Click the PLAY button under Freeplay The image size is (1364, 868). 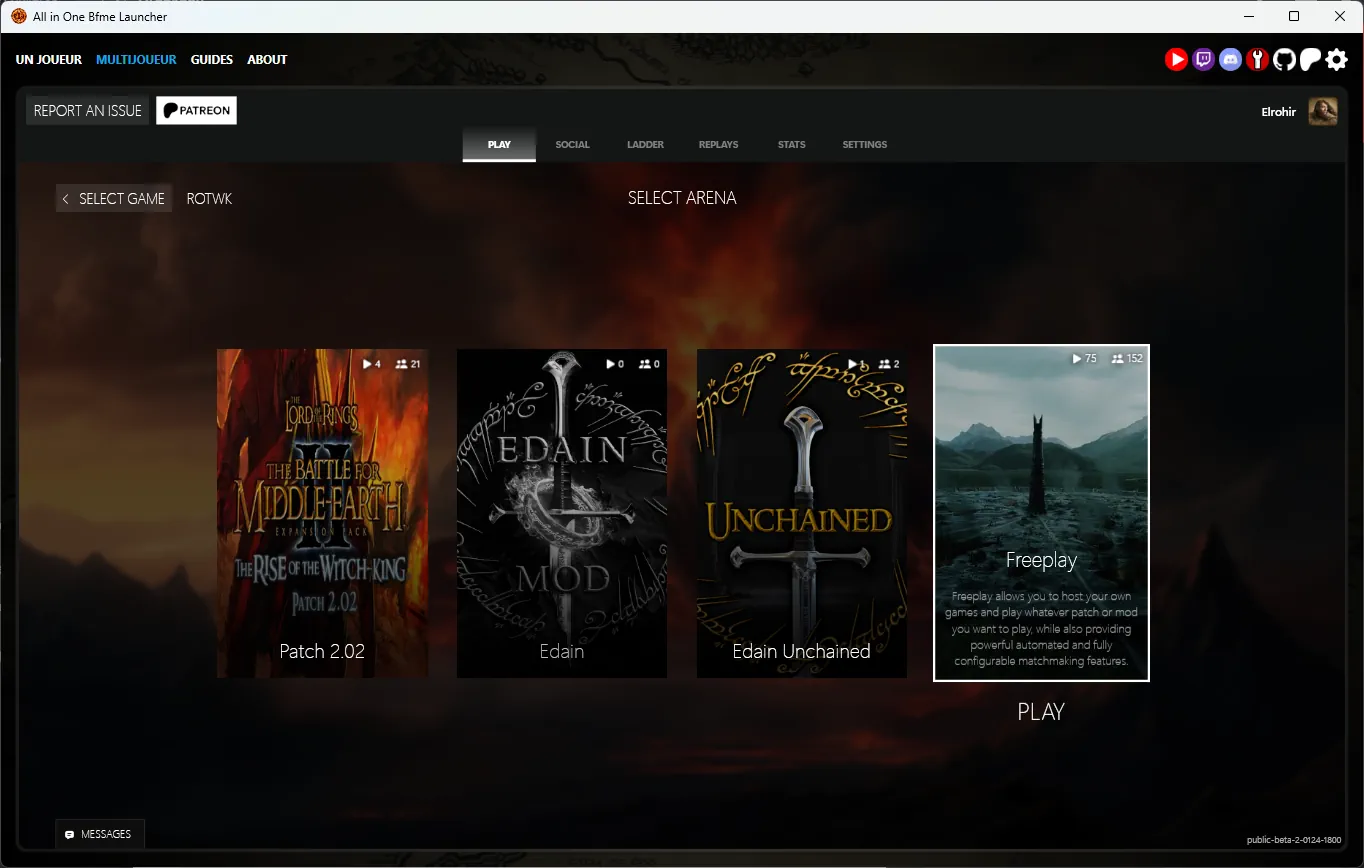click(x=1041, y=712)
